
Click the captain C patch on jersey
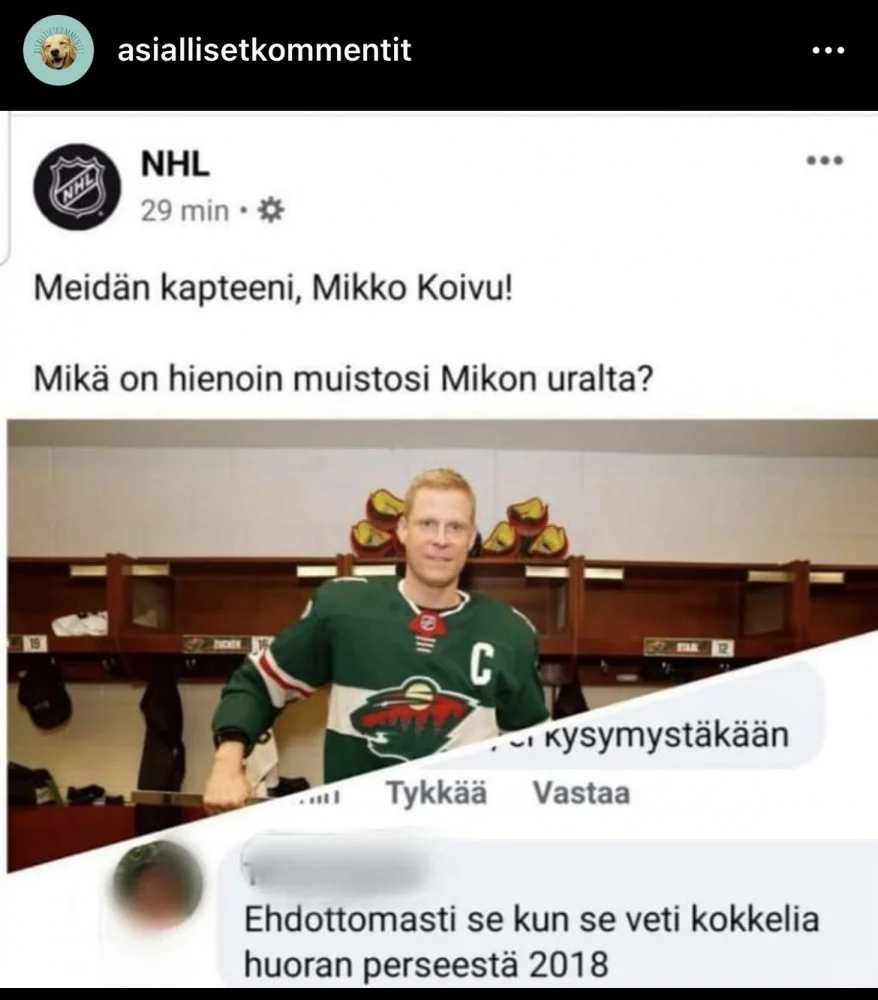coord(481,664)
